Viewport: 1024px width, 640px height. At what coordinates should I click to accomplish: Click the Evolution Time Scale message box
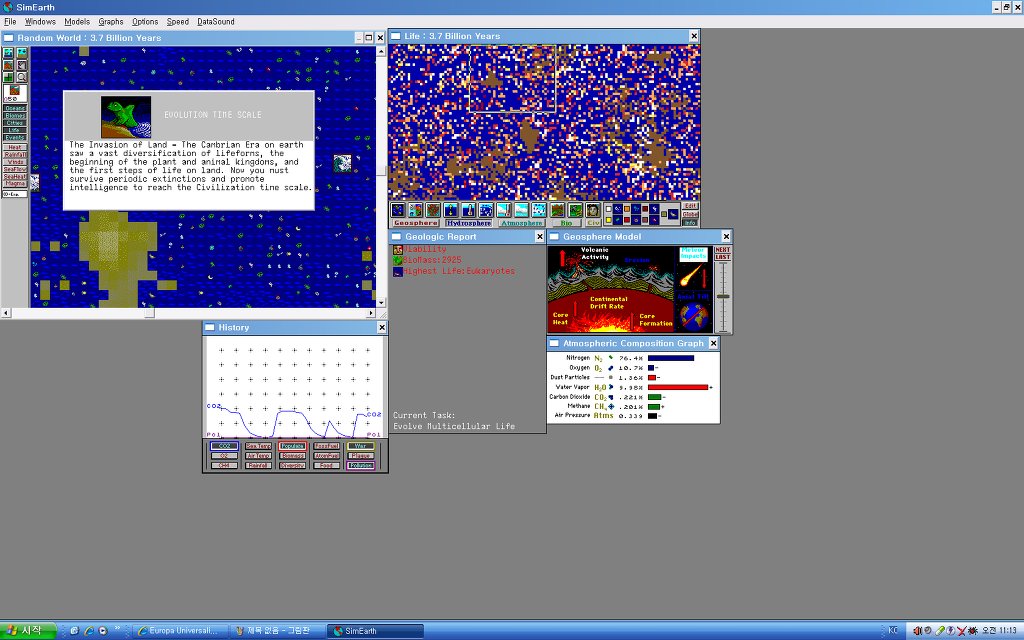click(189, 150)
